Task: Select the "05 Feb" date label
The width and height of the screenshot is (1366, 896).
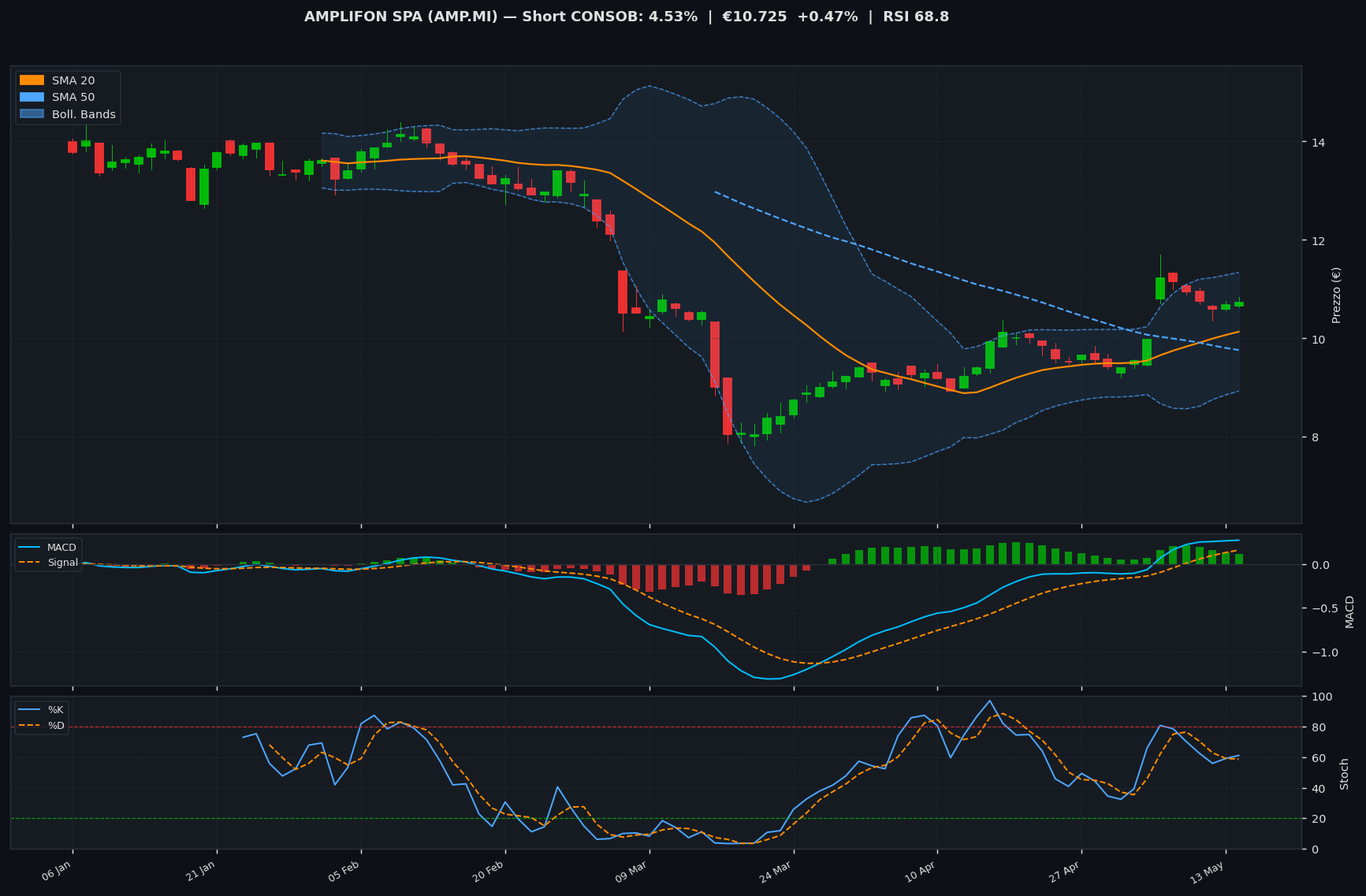Action: coord(344,872)
